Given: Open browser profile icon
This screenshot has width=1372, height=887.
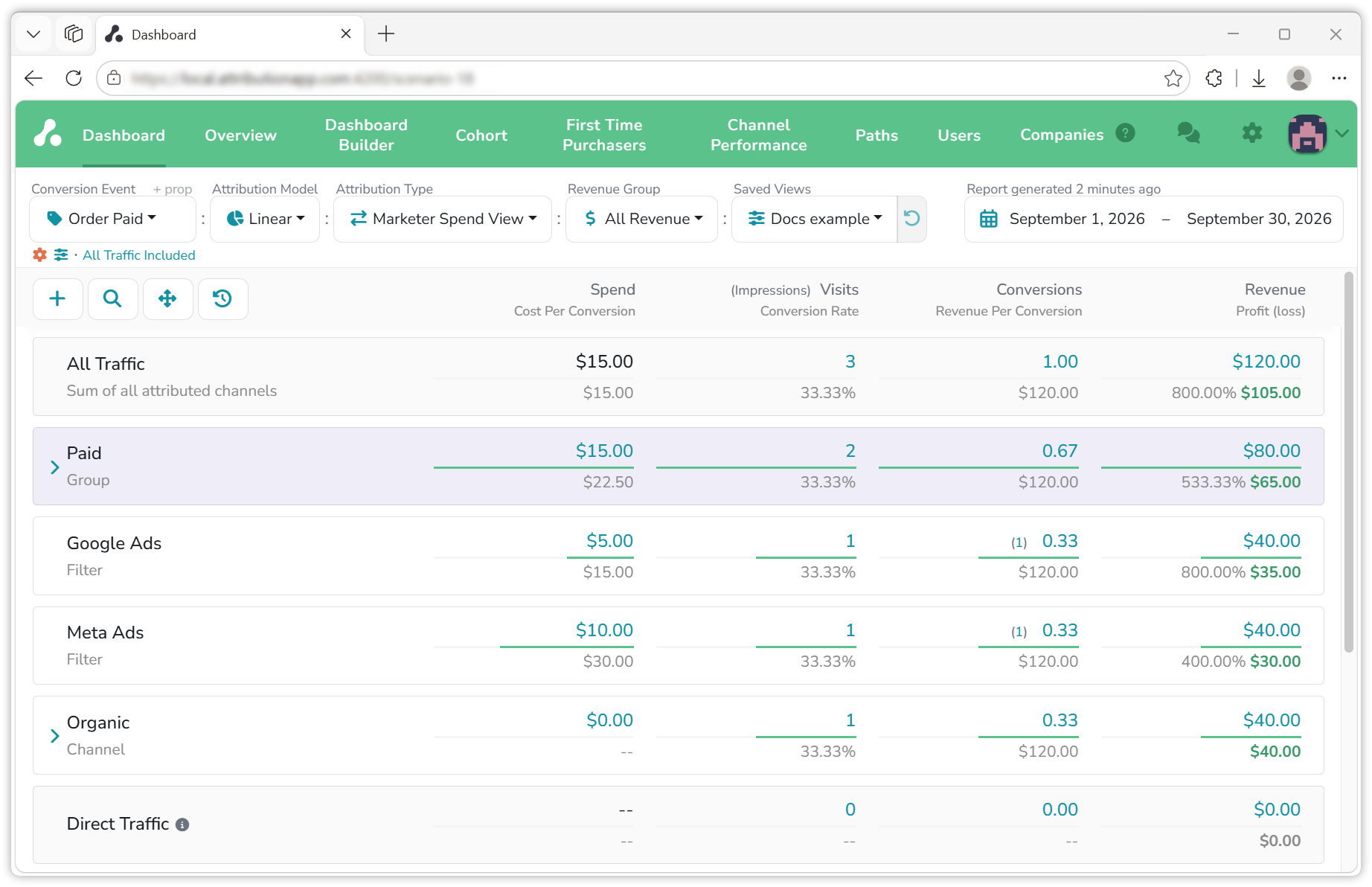Looking at the screenshot, I should [x=1299, y=78].
